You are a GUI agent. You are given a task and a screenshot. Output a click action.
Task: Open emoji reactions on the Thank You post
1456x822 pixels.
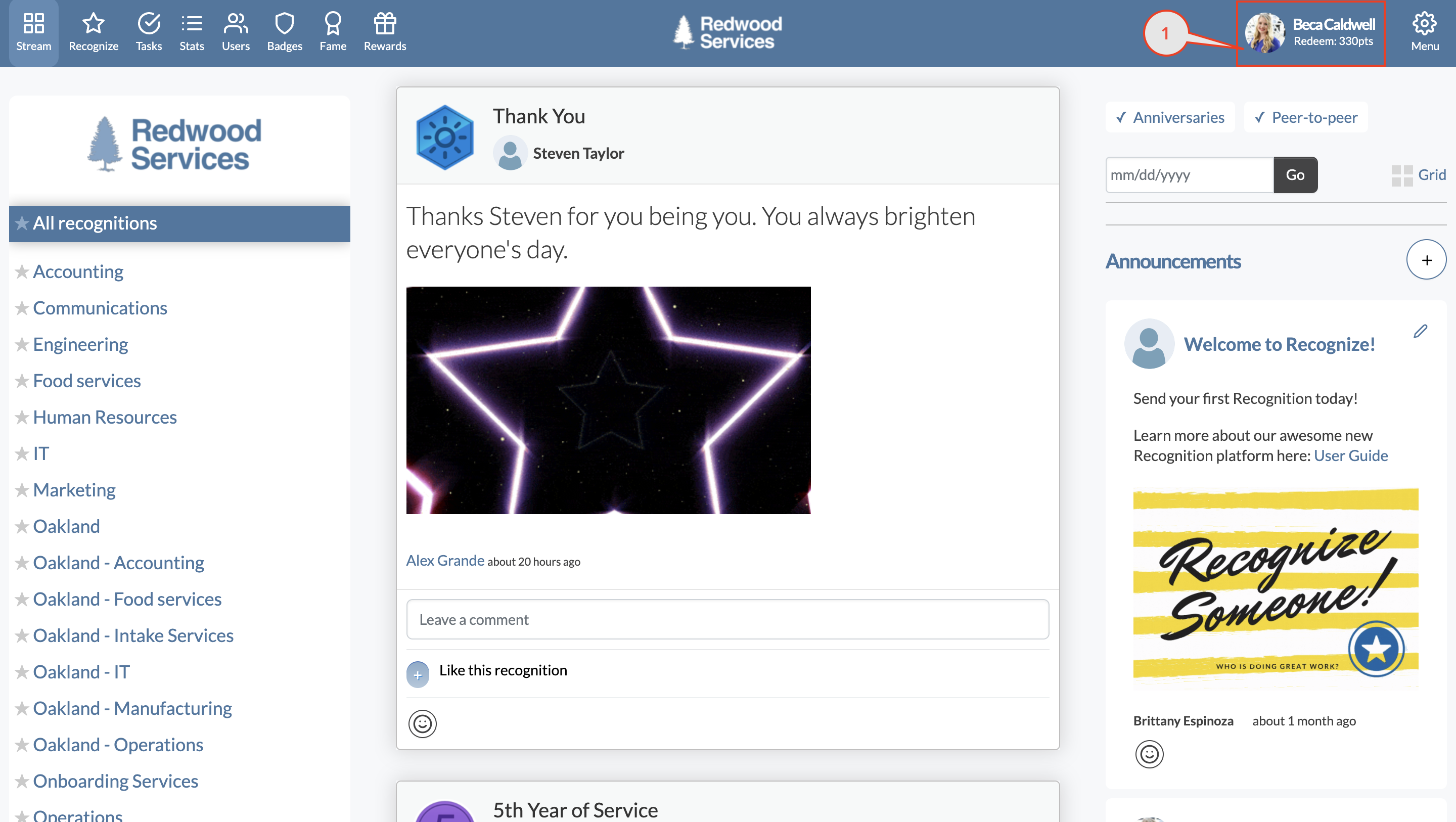423,723
